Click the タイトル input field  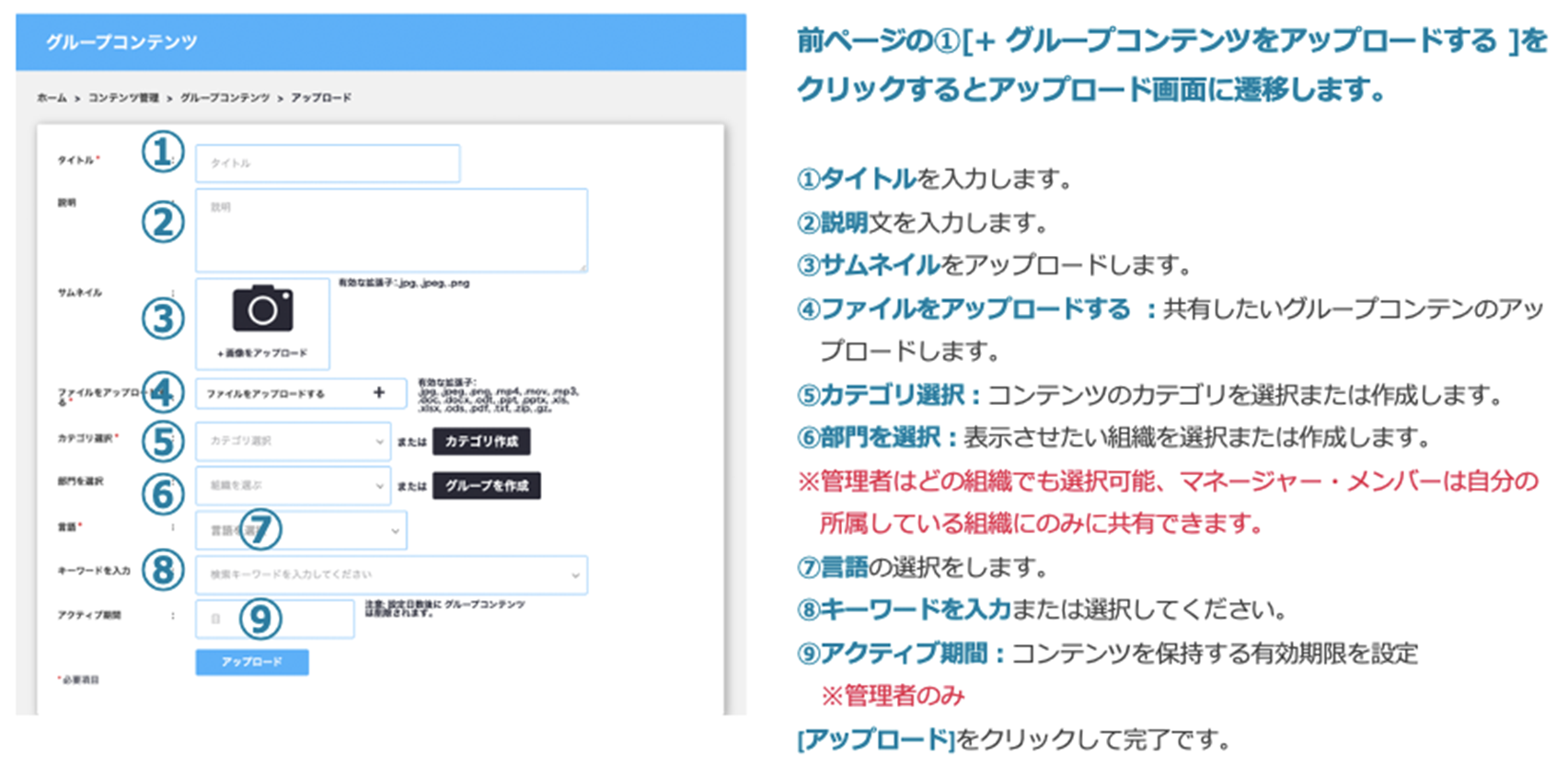(328, 163)
